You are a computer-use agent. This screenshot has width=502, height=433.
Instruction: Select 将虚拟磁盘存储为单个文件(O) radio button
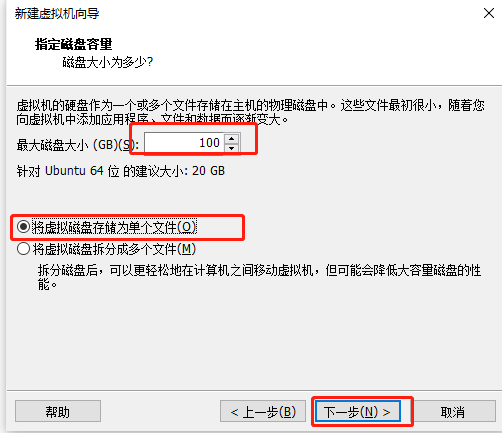(x=23, y=227)
